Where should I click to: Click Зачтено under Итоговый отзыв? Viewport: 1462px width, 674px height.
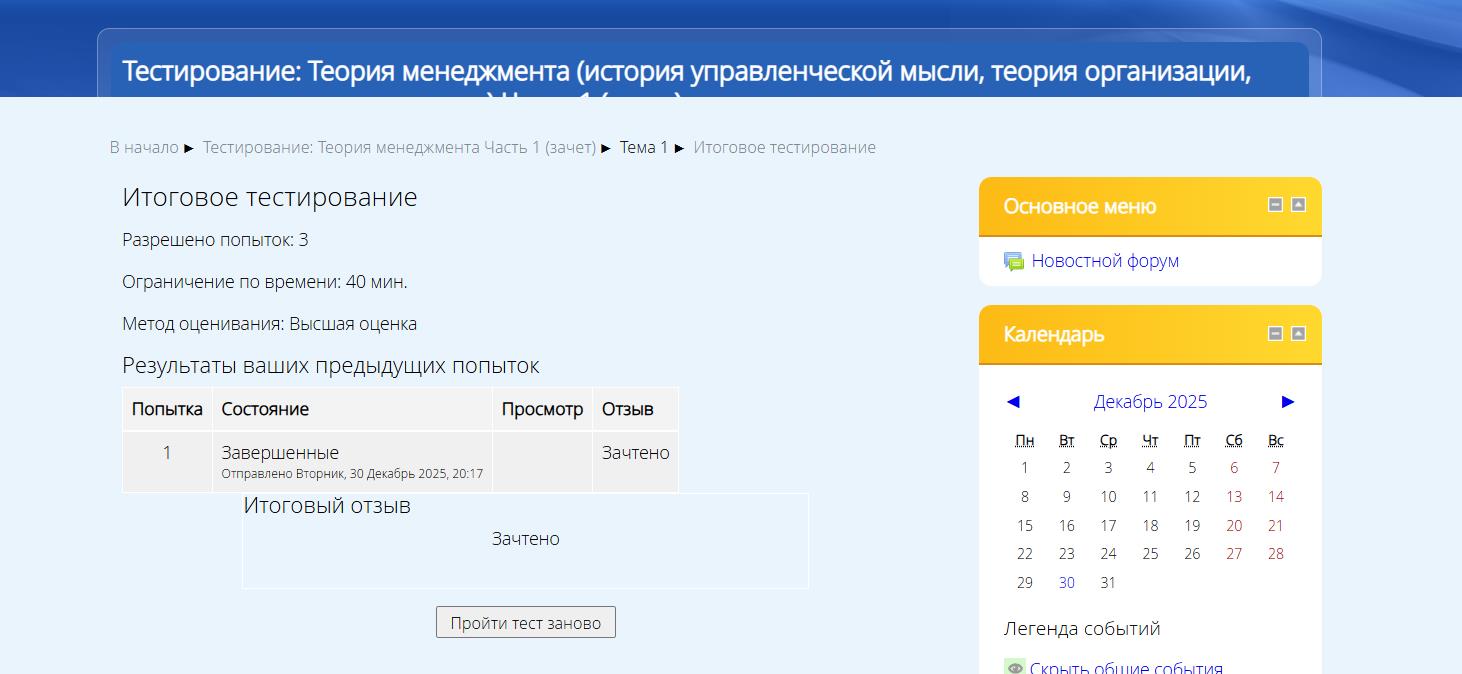click(526, 539)
